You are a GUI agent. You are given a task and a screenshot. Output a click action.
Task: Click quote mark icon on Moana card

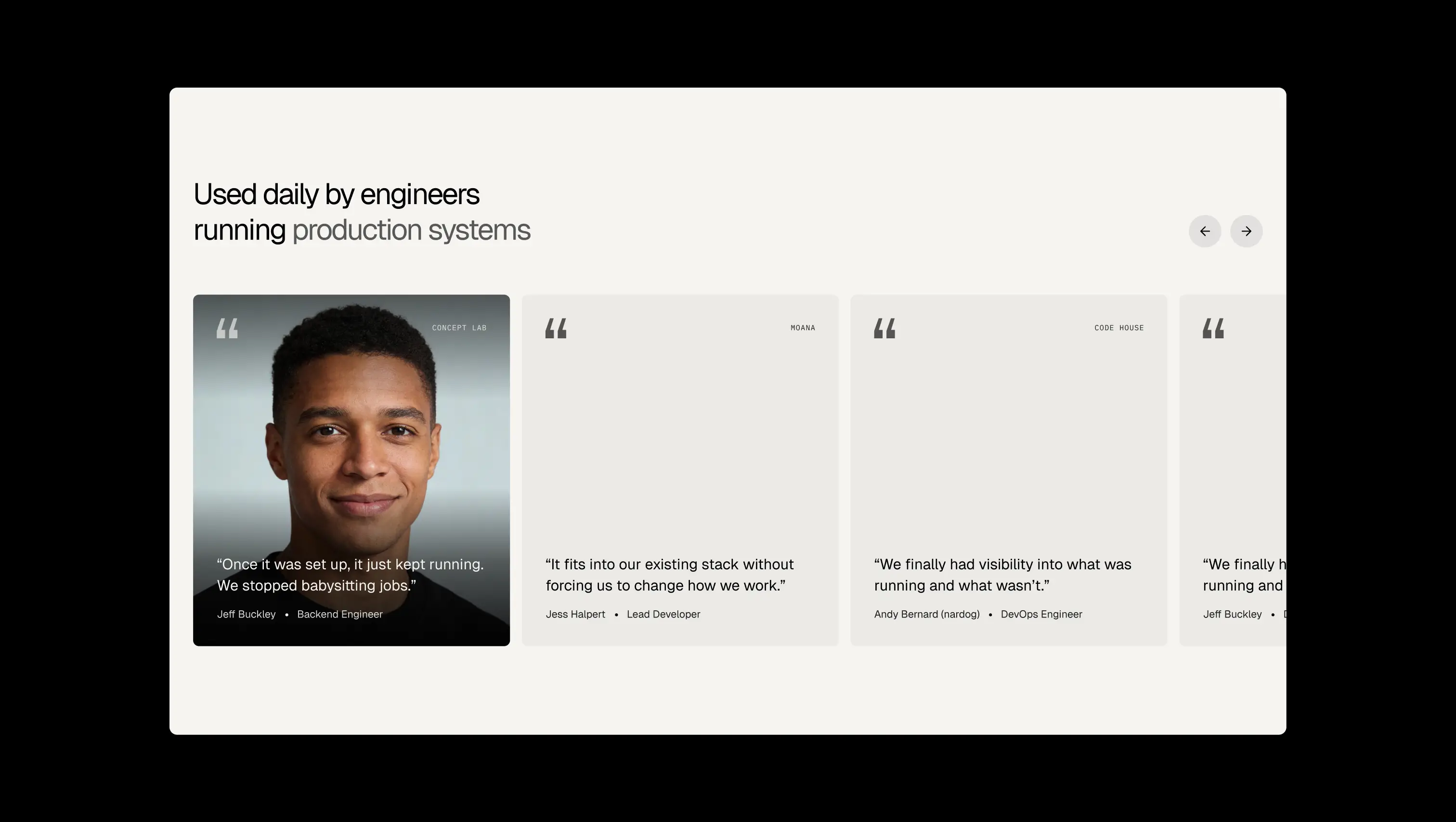[x=556, y=328]
